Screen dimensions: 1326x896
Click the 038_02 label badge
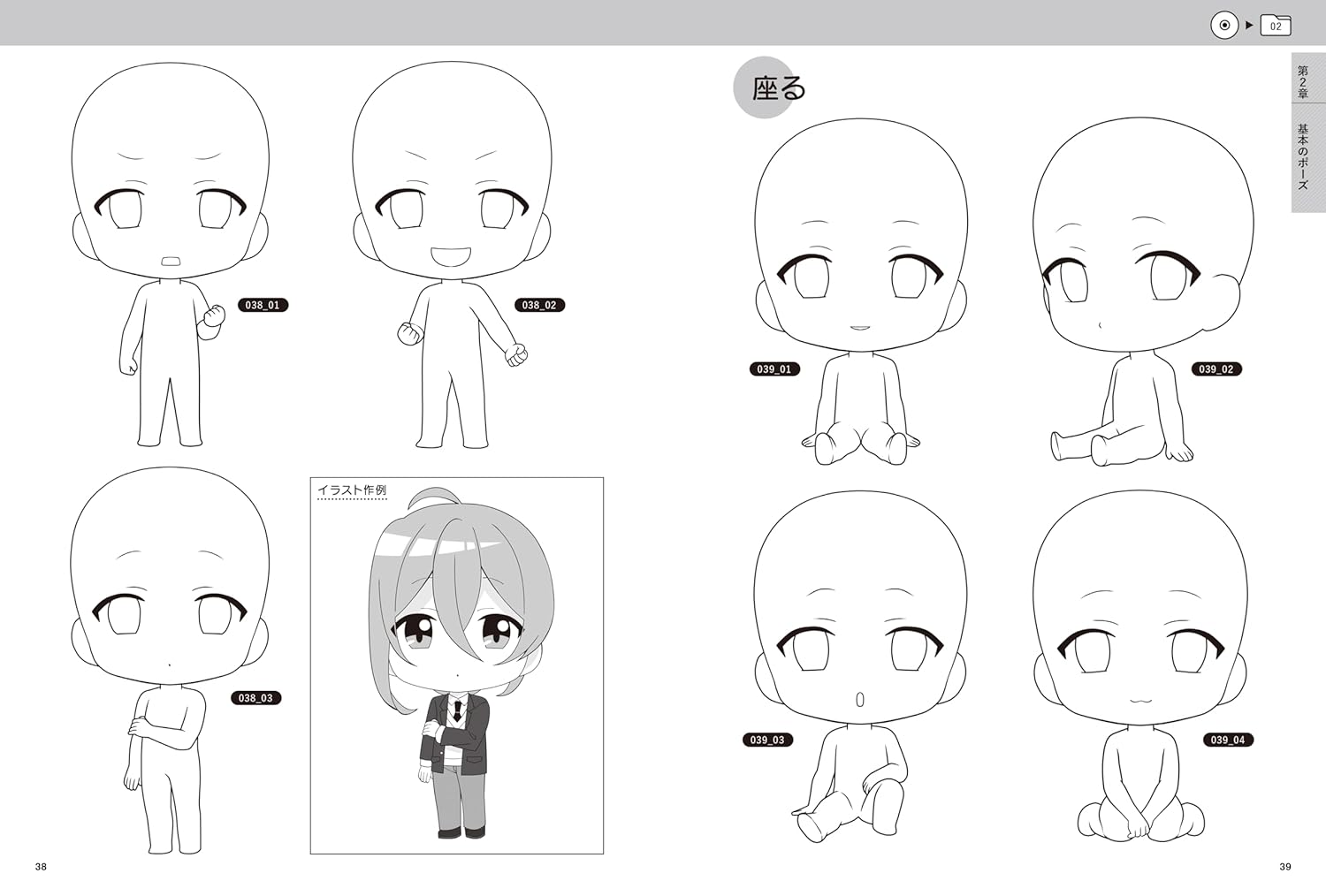[539, 305]
